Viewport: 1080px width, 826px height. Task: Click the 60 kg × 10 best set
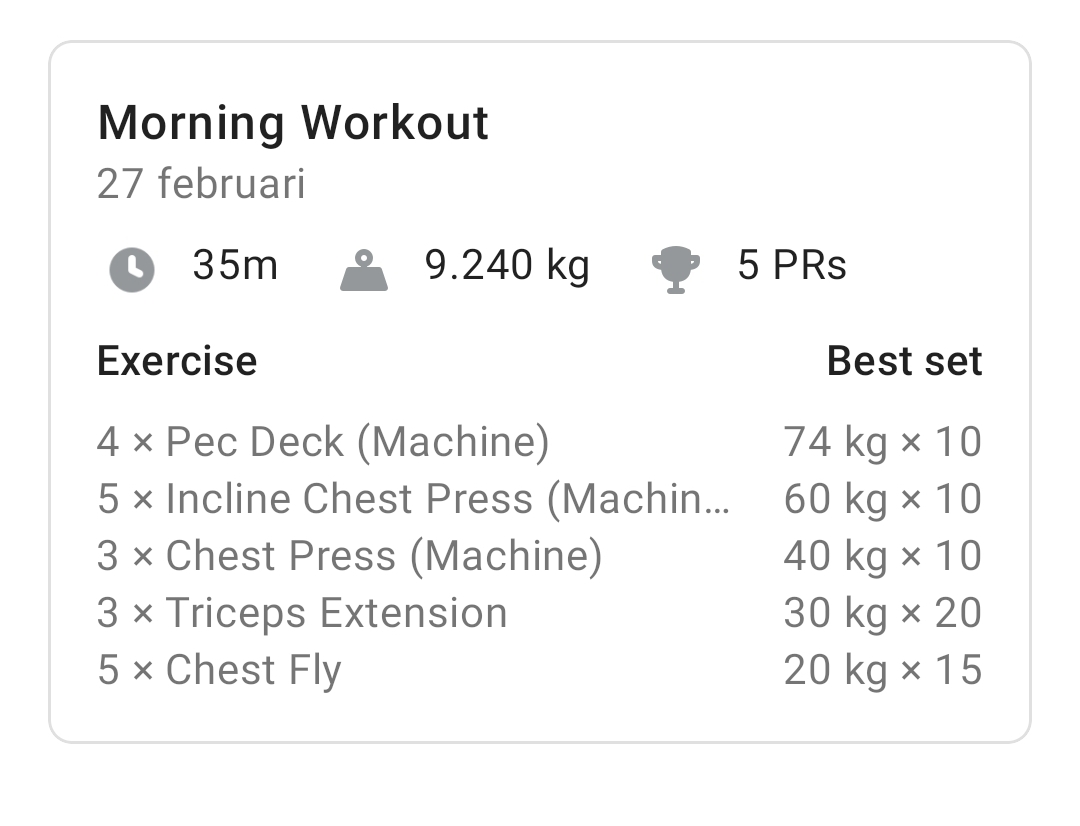pyautogui.click(x=882, y=499)
